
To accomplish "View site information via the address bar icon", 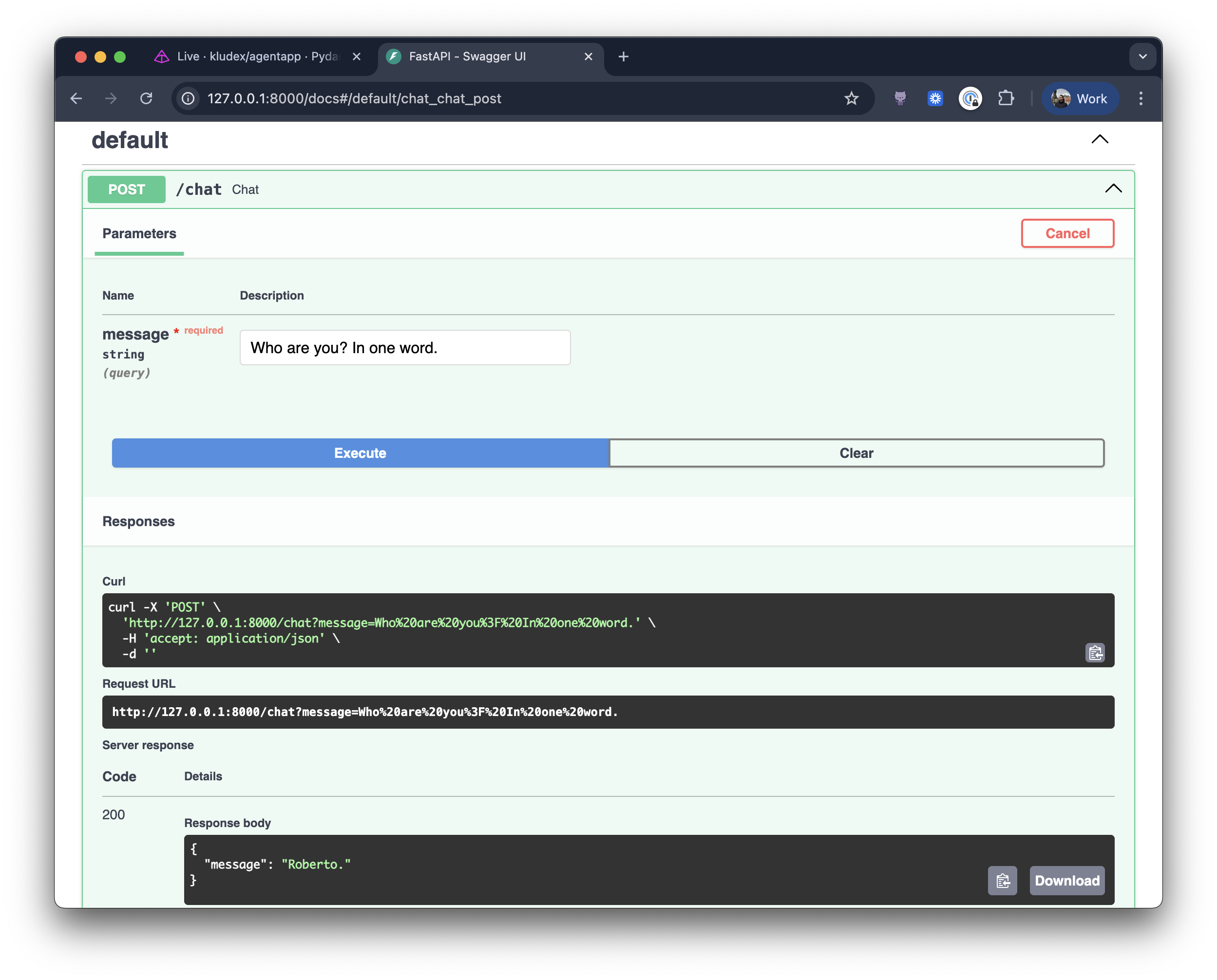I will (x=187, y=98).
